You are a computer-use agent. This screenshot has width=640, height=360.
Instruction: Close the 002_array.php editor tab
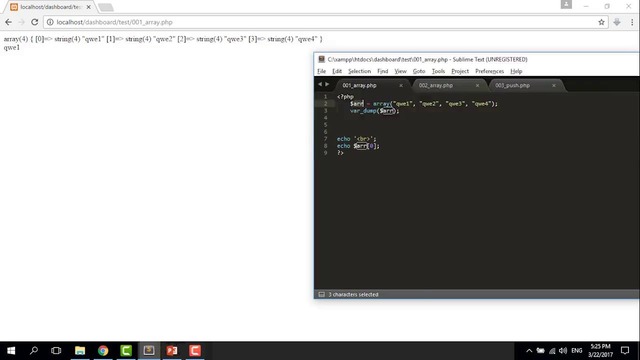click(477, 85)
